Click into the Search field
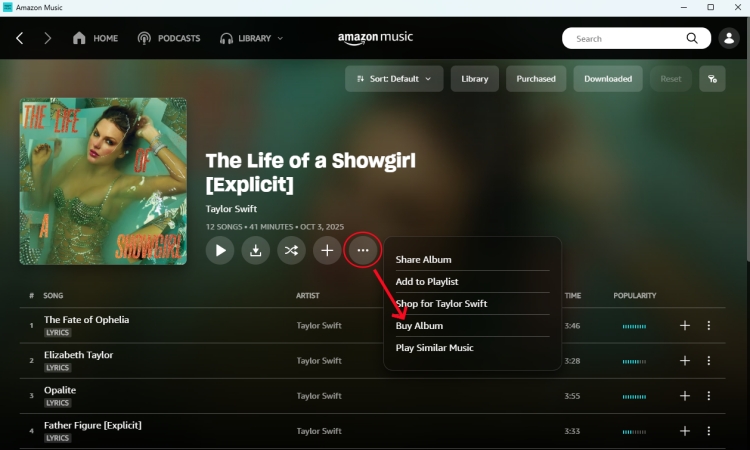 [x=627, y=38]
